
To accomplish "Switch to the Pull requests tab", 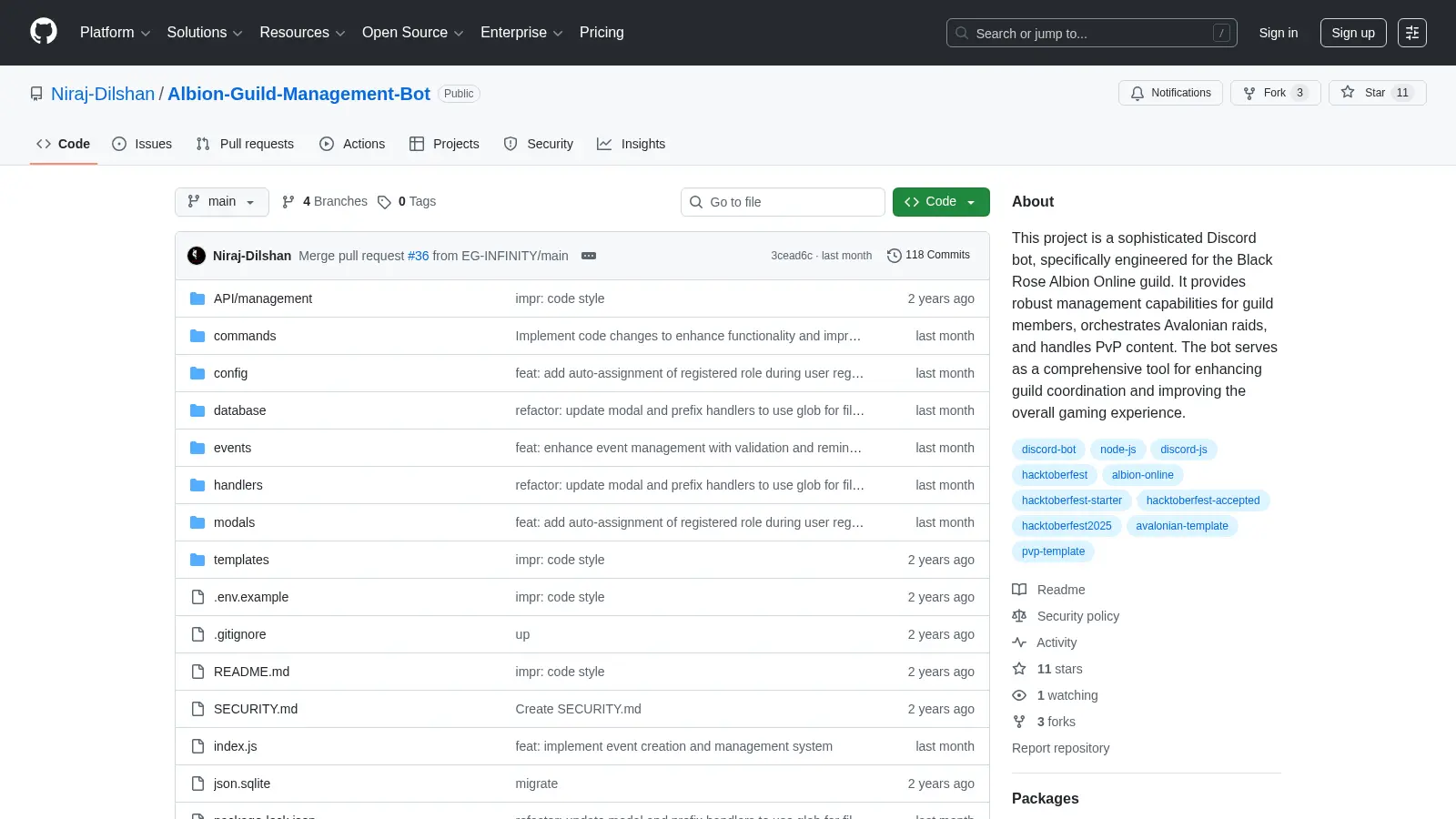I will [x=245, y=144].
